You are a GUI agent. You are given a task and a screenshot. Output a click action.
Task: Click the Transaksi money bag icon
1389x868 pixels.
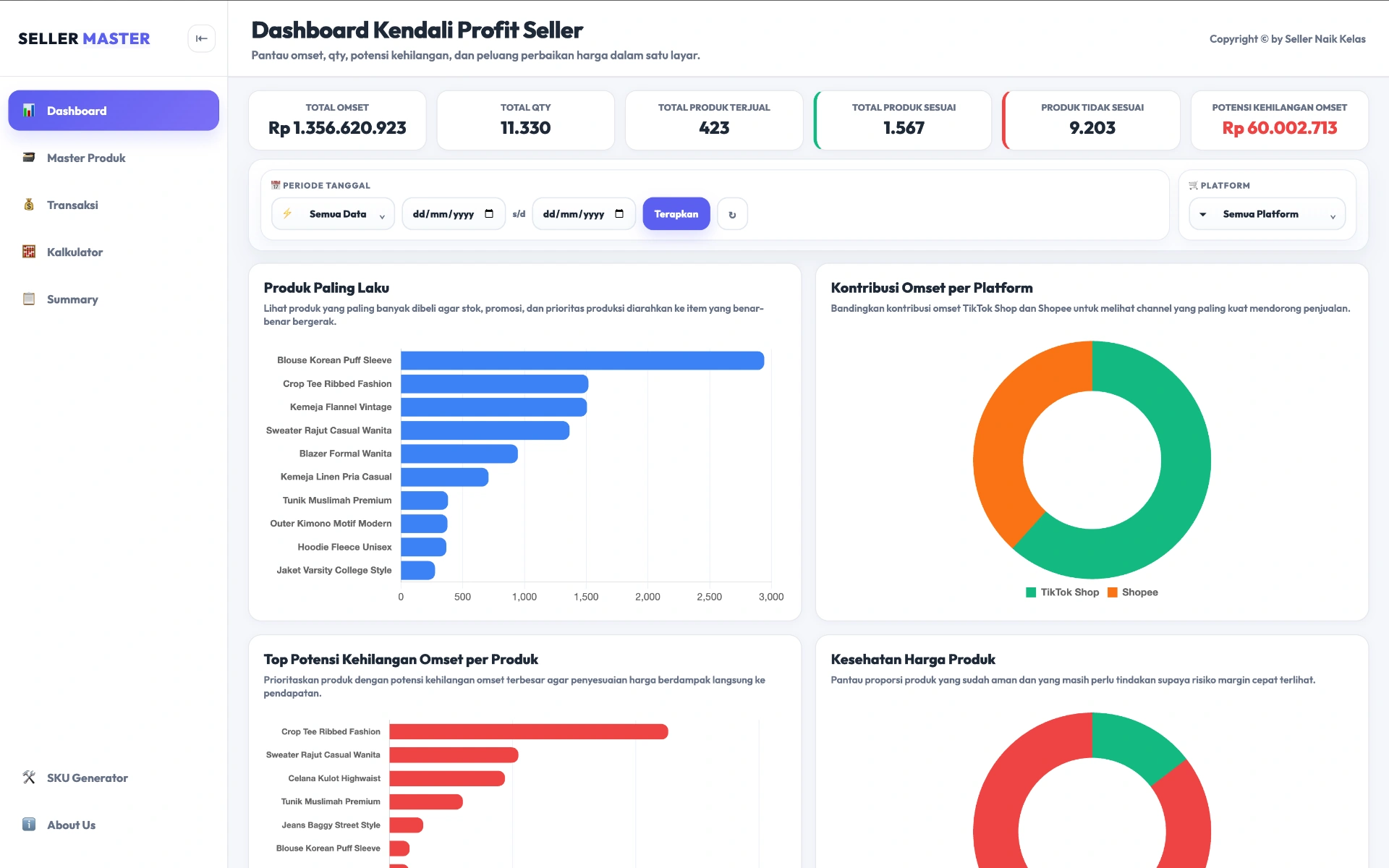29,205
